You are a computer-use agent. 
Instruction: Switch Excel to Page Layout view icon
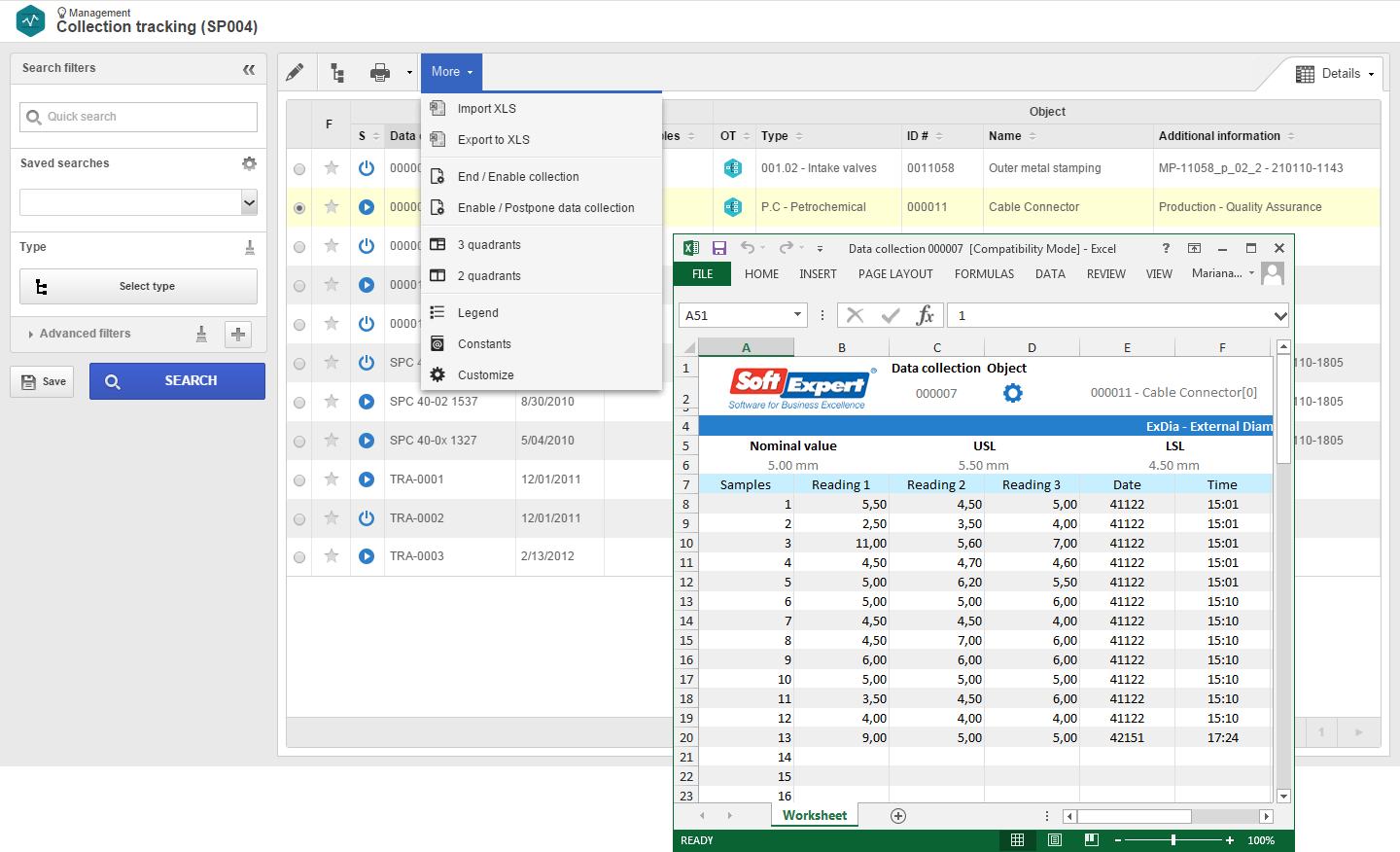1055,840
